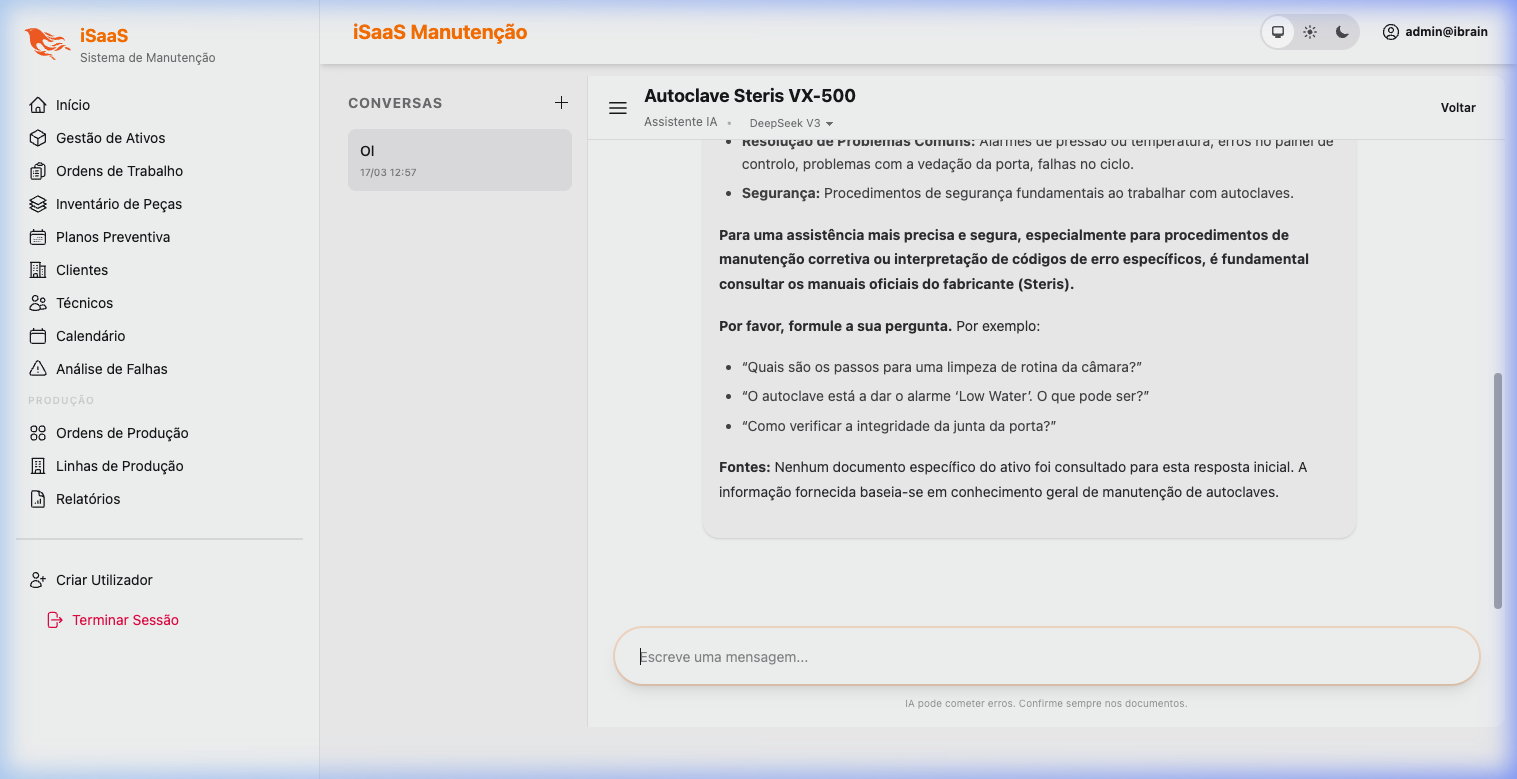Open Planos Preventiva menu item
This screenshot has height=779, width=1517.
(x=113, y=237)
